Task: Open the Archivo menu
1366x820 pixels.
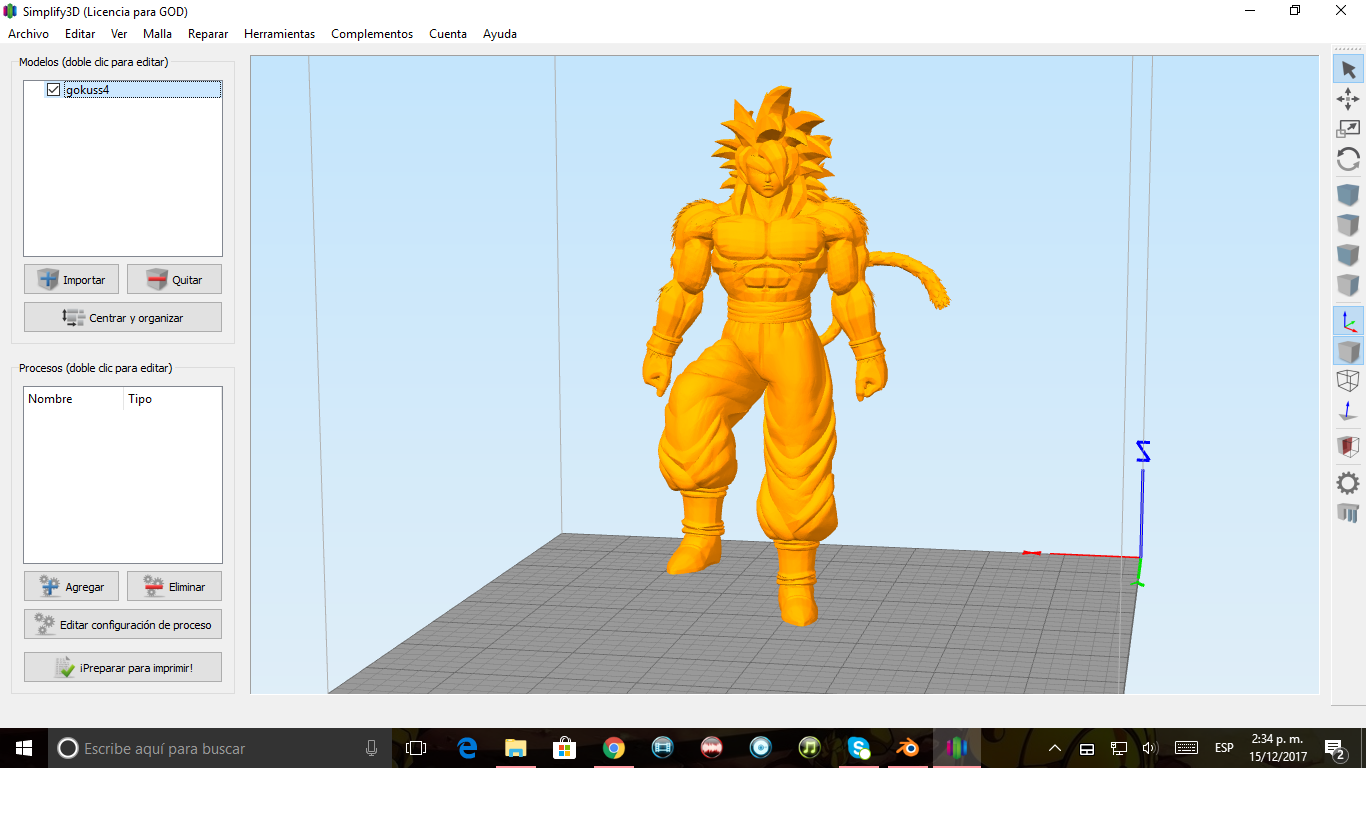Action: pyautogui.click(x=28, y=34)
